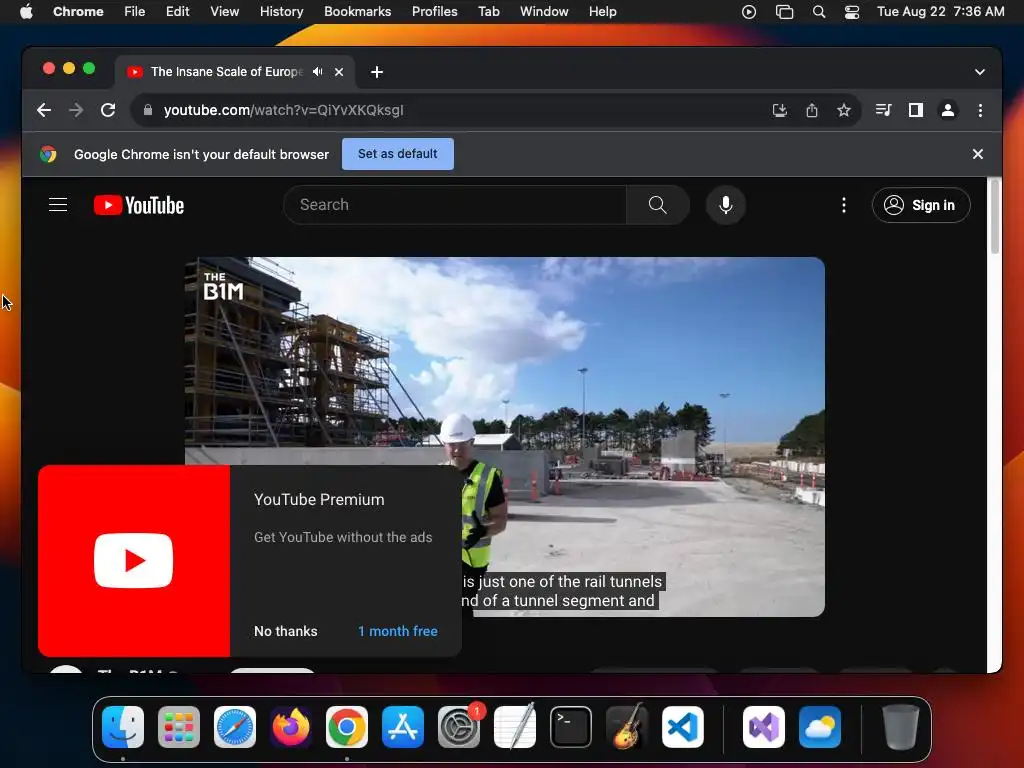The image size is (1024, 768).
Task: Open the File menu
Action: [135, 12]
